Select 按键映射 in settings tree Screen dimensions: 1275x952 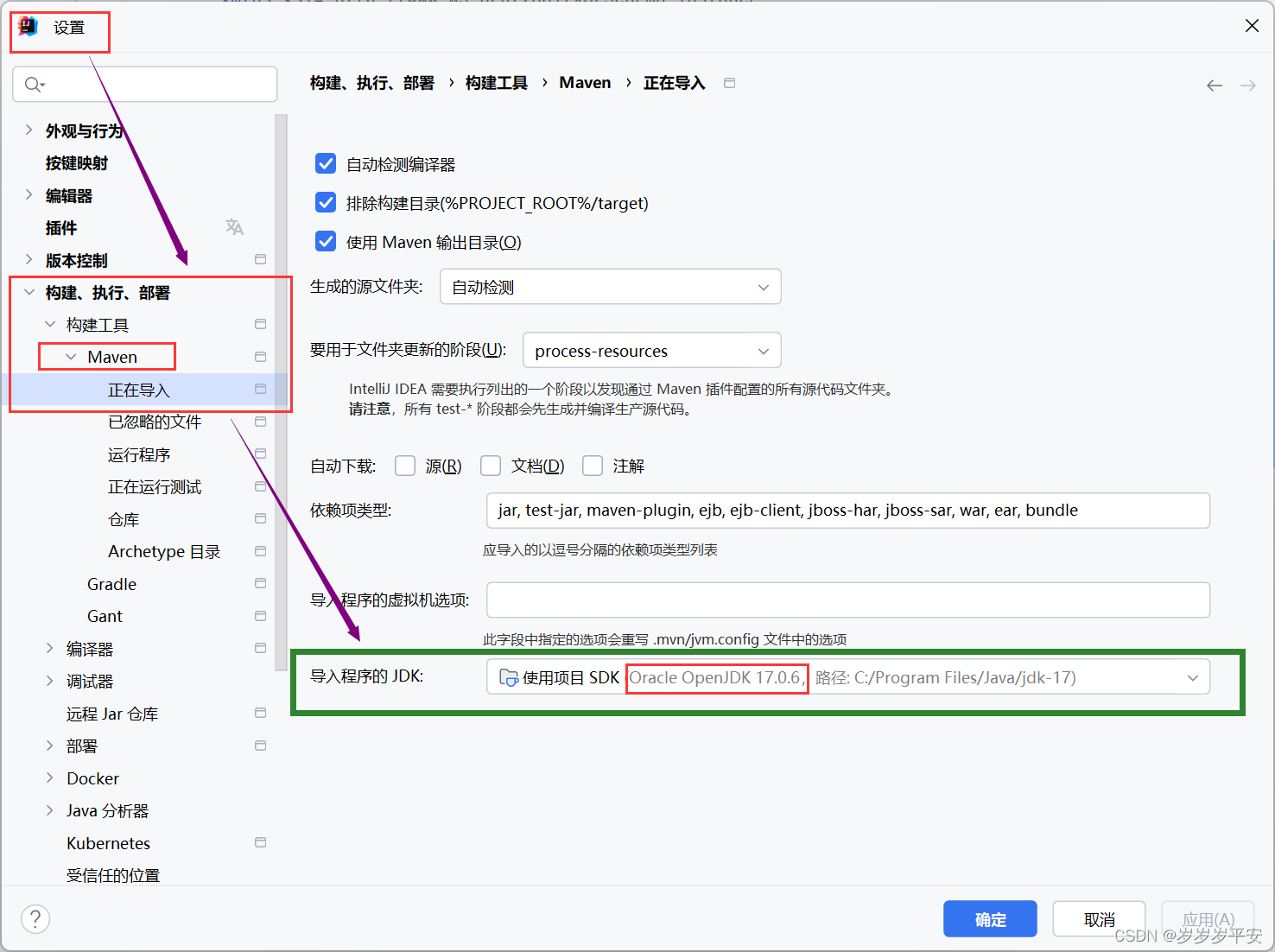tap(77, 163)
